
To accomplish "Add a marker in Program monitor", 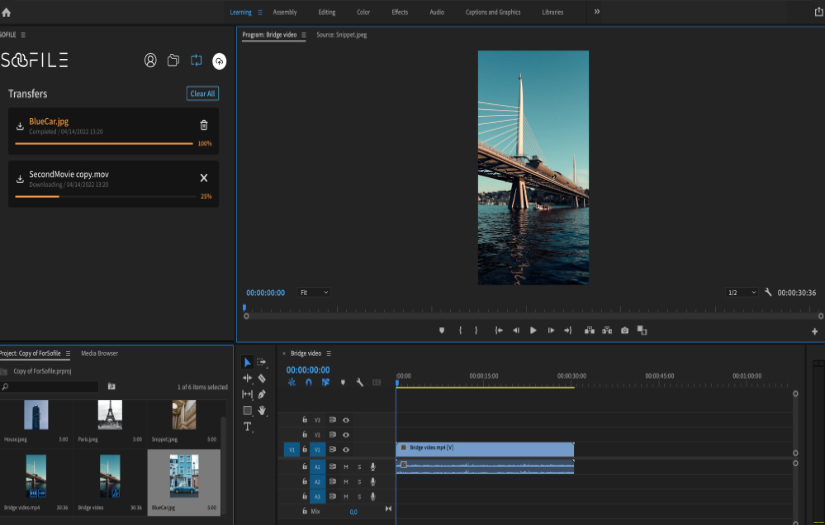I will coord(441,330).
